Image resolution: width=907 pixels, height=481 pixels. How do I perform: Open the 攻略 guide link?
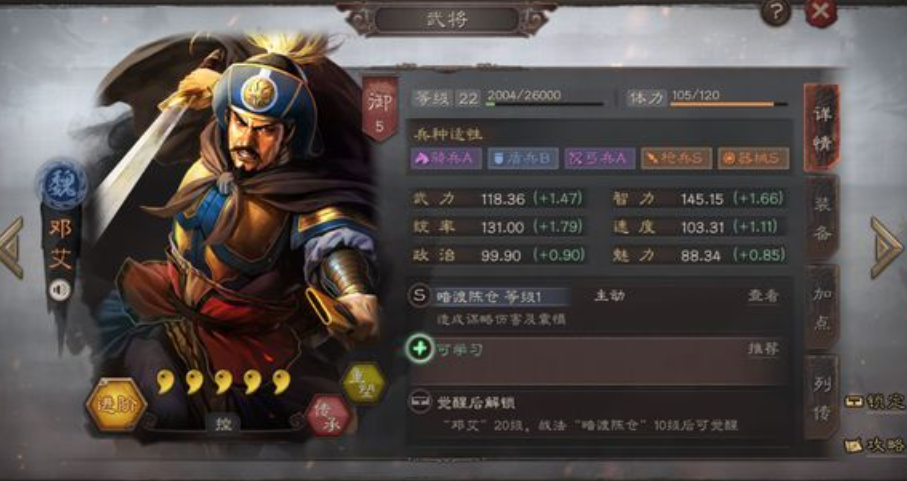coord(875,445)
